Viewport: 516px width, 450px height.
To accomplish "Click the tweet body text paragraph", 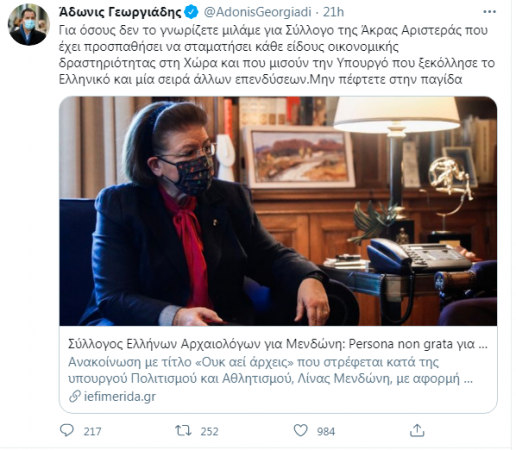I will (x=277, y=55).
